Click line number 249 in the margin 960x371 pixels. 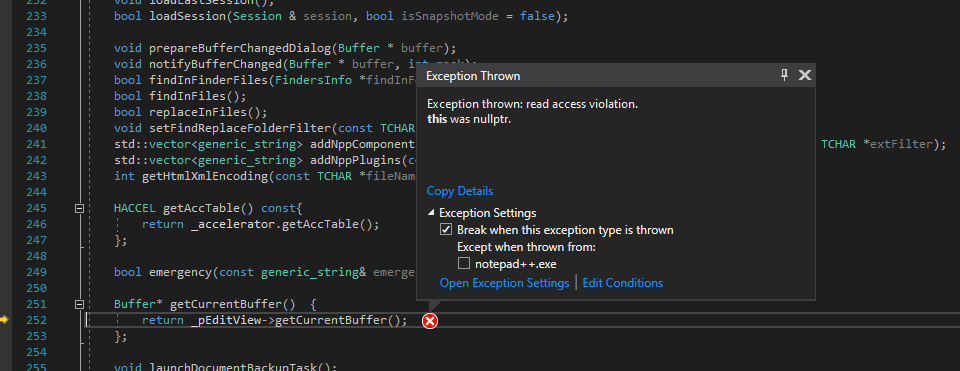37,272
